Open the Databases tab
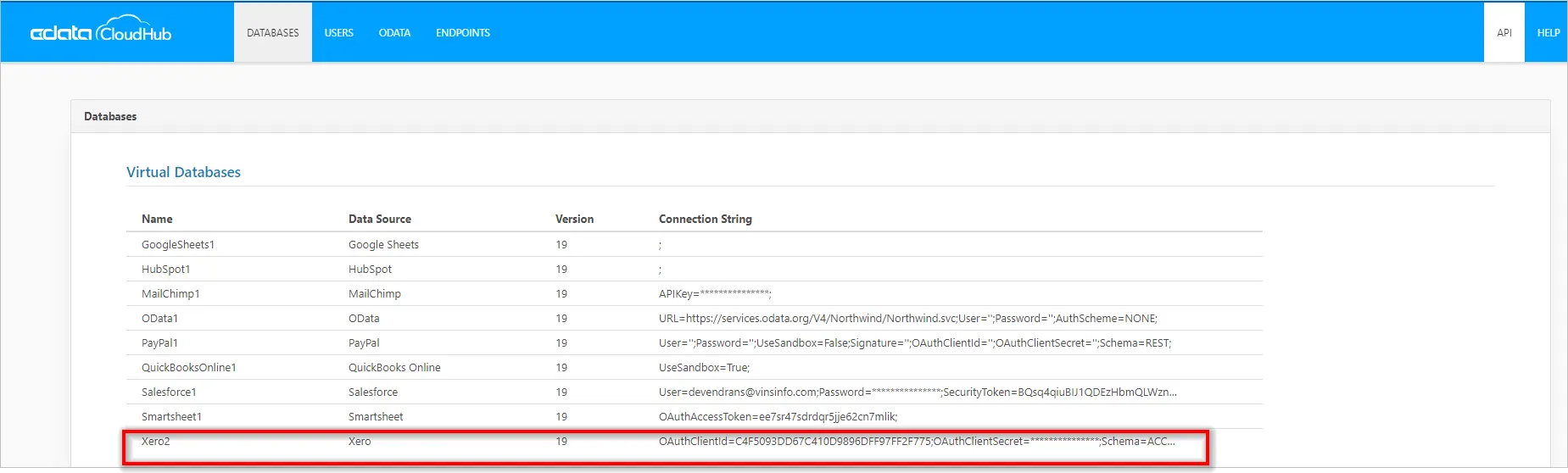The height and width of the screenshot is (473, 1568). click(x=273, y=32)
